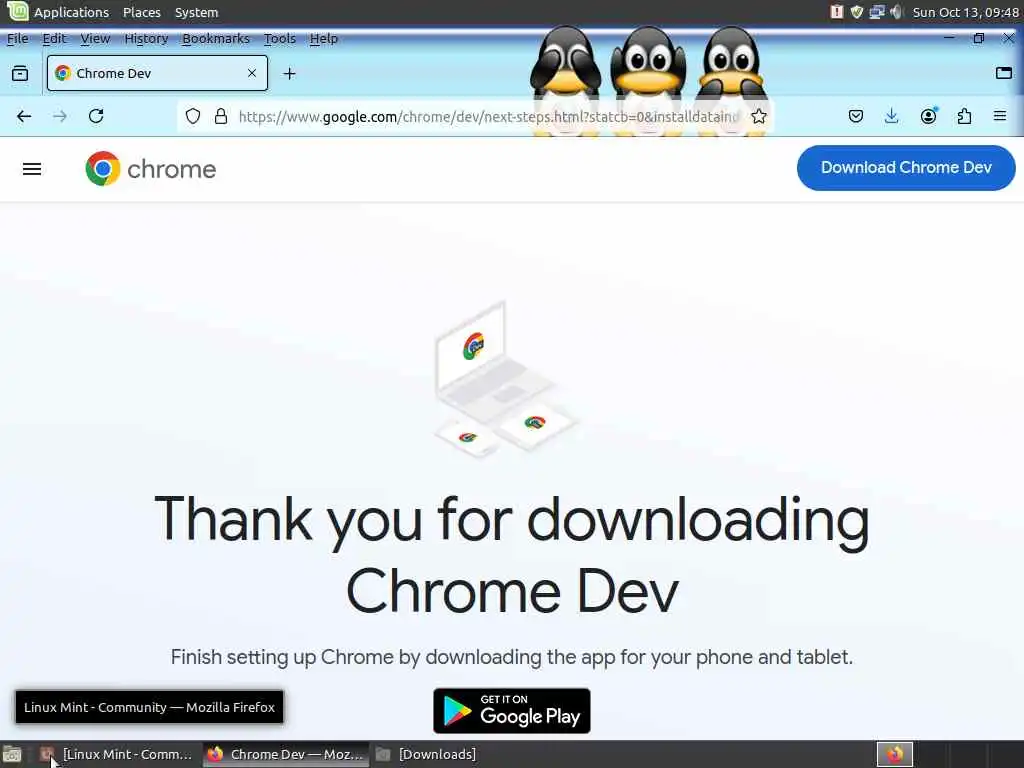Image resolution: width=1024 pixels, height=768 pixels.
Task: Open the Places panel menu
Action: point(142,12)
